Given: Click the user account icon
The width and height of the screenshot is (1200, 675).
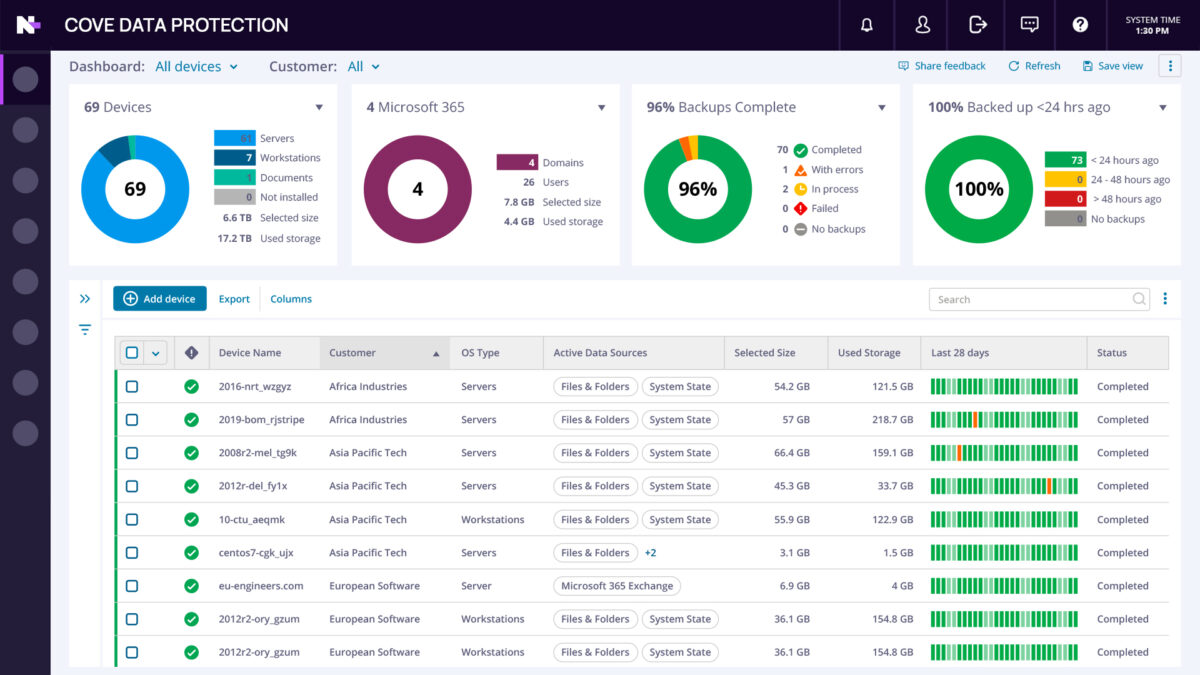Looking at the screenshot, I should point(922,25).
